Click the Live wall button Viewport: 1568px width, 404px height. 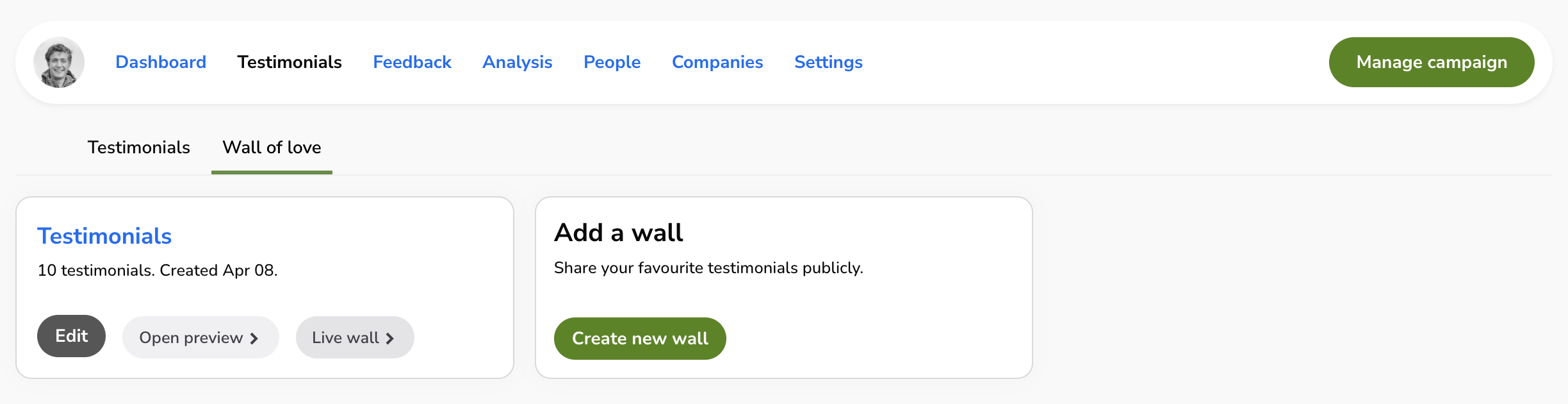[x=355, y=337]
